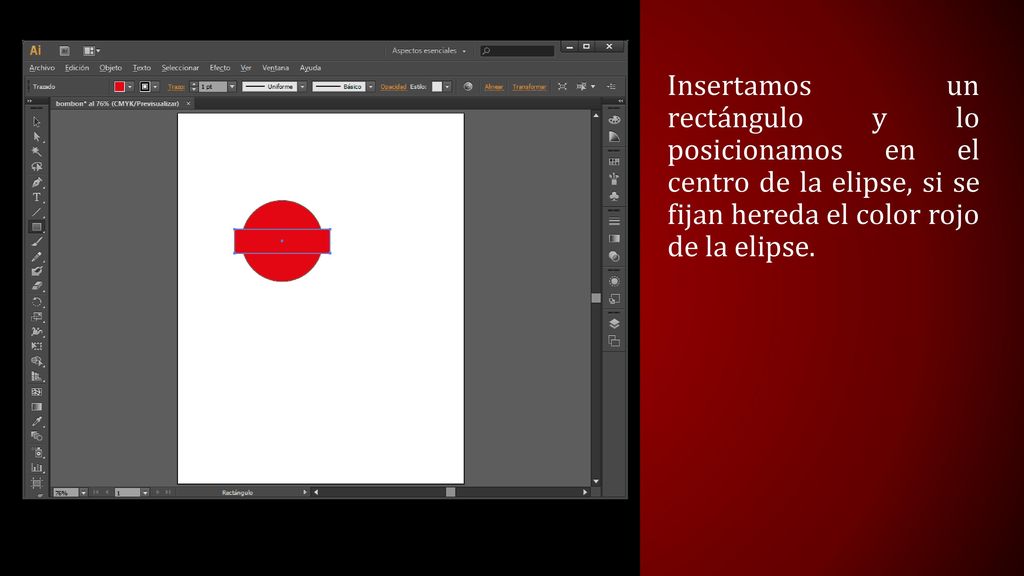The width and height of the screenshot is (1024, 576).
Task: Open the Aspectos esenciales workspace switcher
Action: point(428,50)
